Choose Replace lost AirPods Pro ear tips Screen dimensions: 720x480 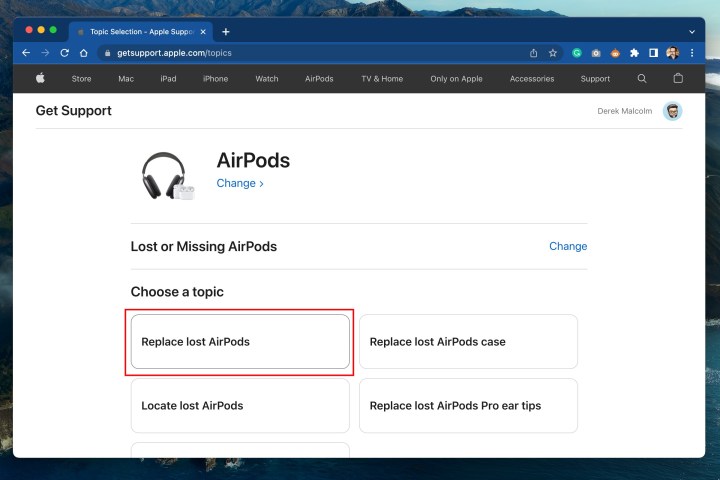pyautogui.click(x=468, y=405)
